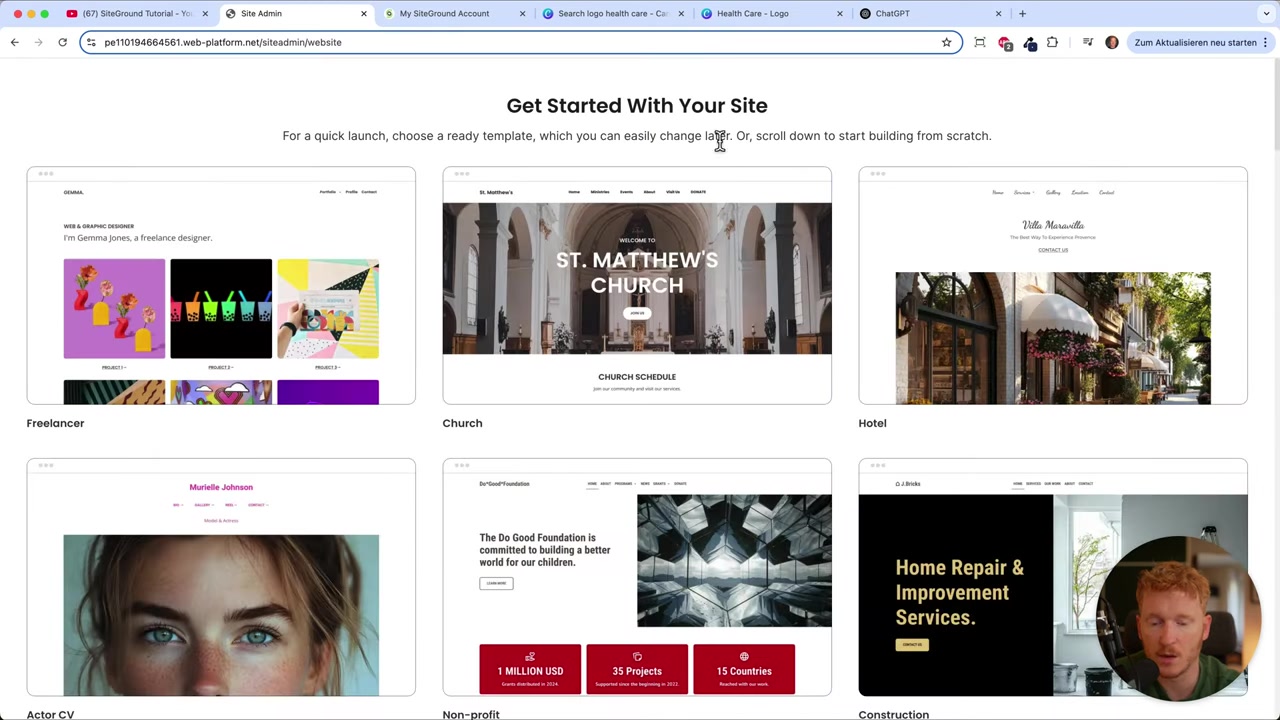Bookmark this page with the star icon
This screenshot has height=720, width=1280.
[946, 42]
